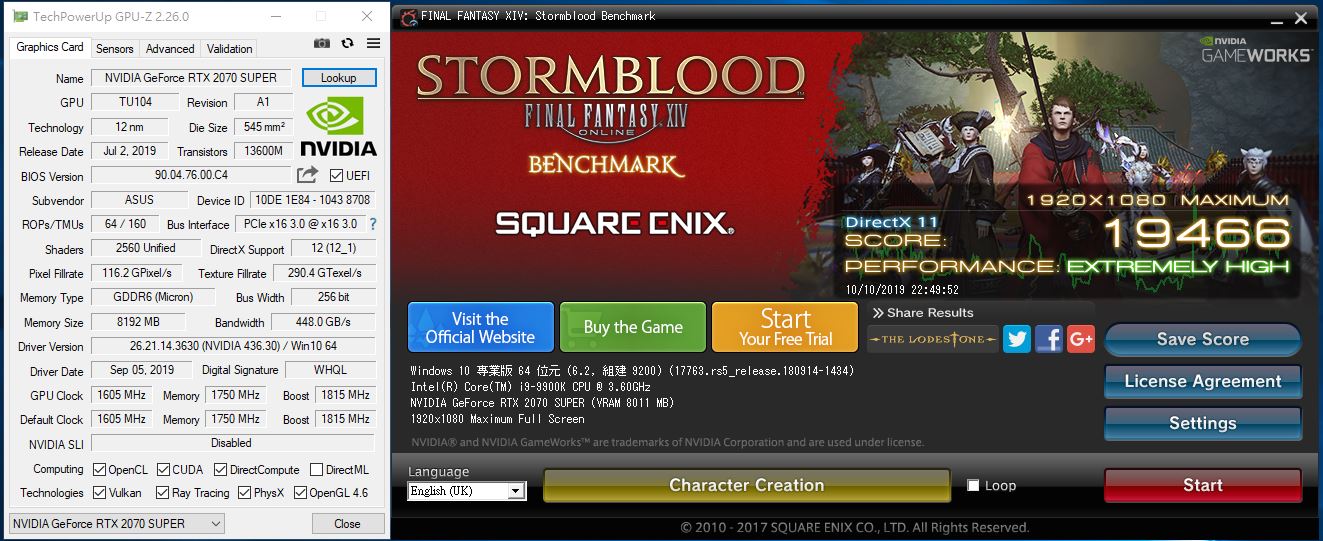Toggle the Ray Tracing checkbox
1323x541 pixels.
point(161,493)
